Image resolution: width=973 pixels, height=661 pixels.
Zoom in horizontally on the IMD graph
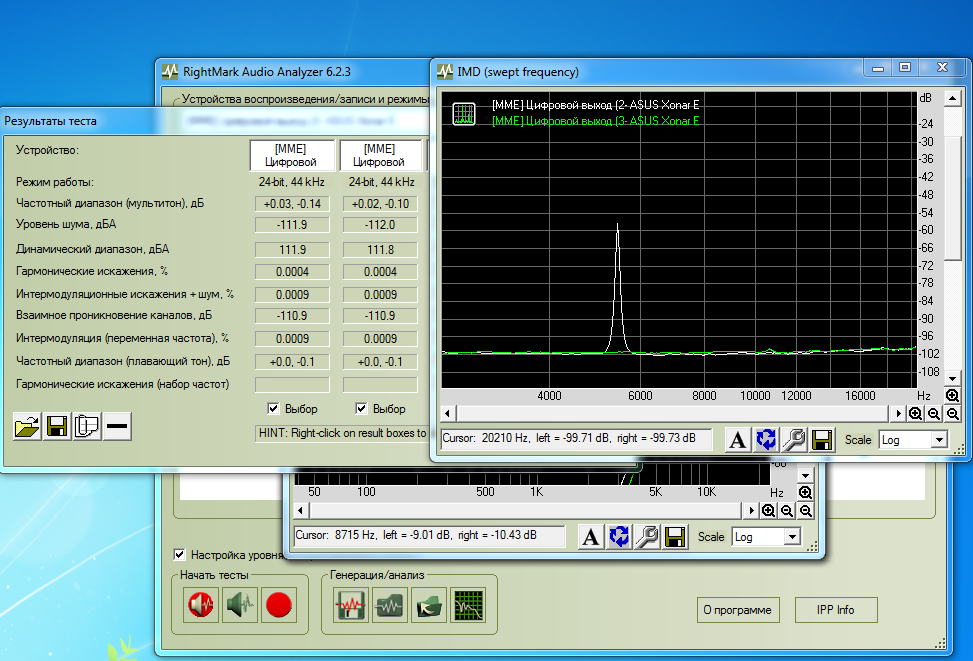click(915, 413)
